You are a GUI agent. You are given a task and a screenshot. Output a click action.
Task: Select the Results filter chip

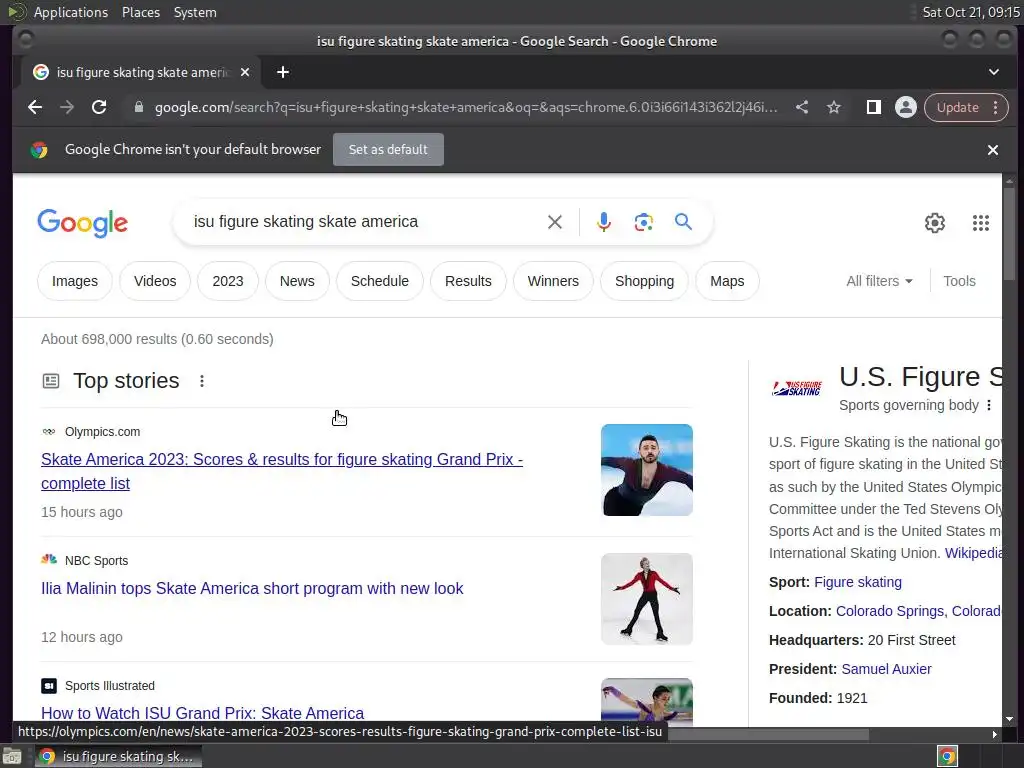pyautogui.click(x=468, y=281)
